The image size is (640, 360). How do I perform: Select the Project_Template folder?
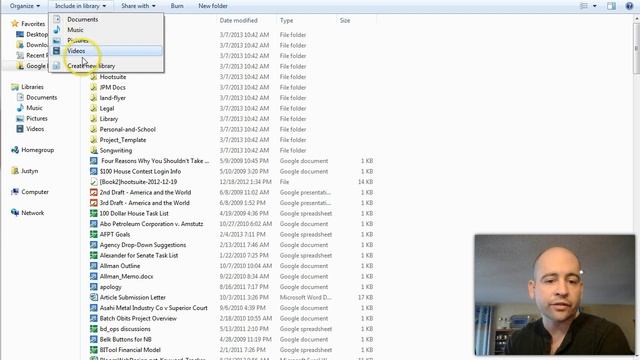coord(122,140)
